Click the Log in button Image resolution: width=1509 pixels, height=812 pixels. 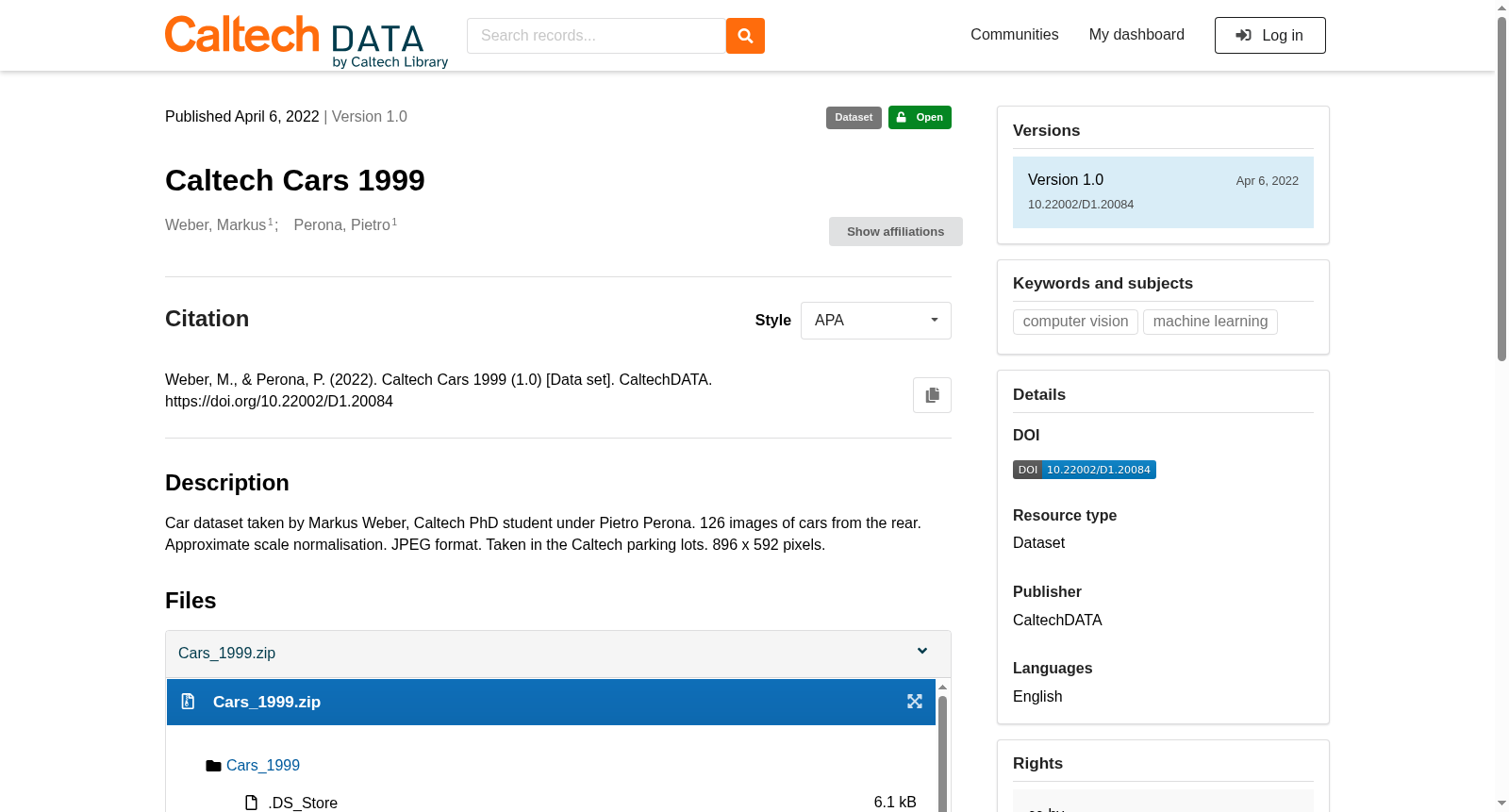click(x=1270, y=36)
